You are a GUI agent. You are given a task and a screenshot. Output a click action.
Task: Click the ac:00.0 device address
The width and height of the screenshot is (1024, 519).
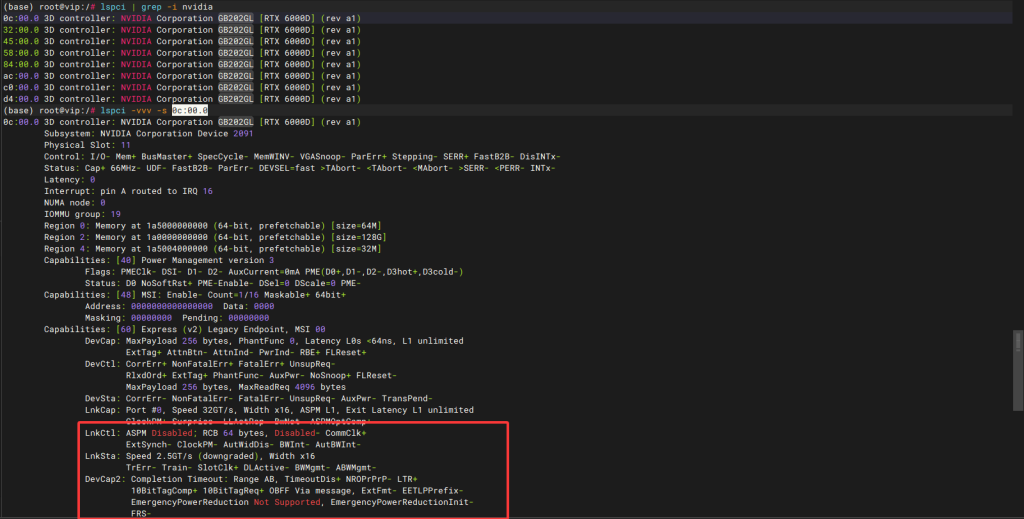20,75
